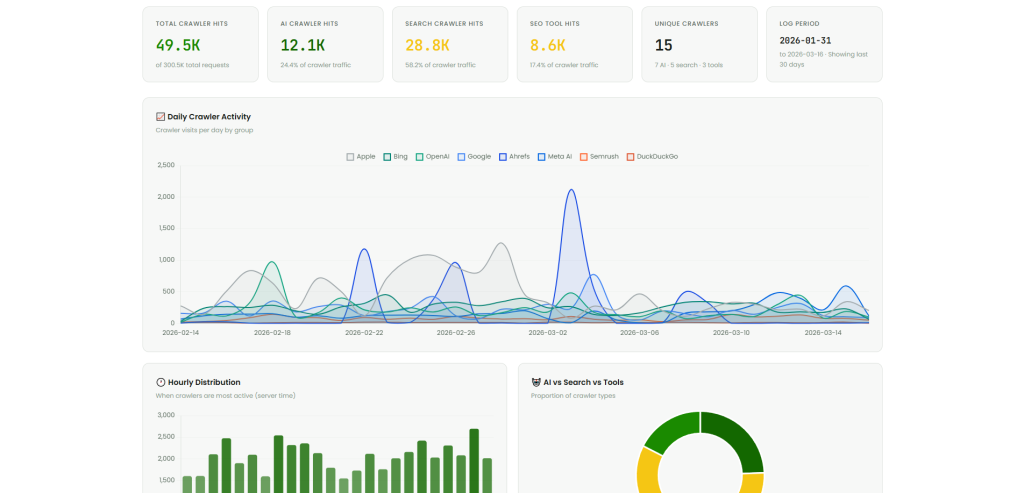Screen dimensions: 1024x493
Task: Click the "Showing last 30 days" note
Action: pos(823,59)
